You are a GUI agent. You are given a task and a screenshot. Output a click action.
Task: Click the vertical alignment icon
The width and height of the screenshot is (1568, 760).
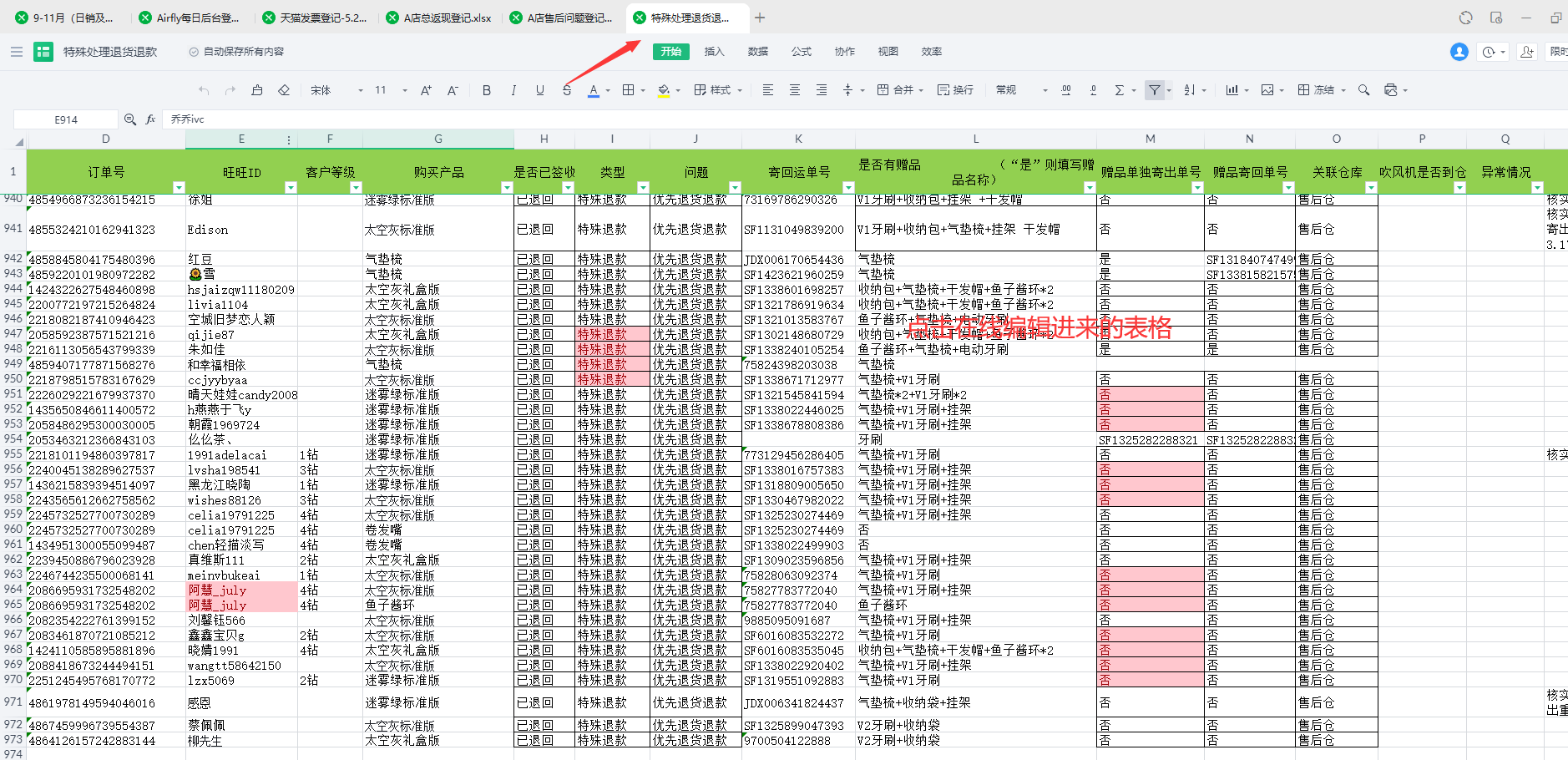coord(848,90)
